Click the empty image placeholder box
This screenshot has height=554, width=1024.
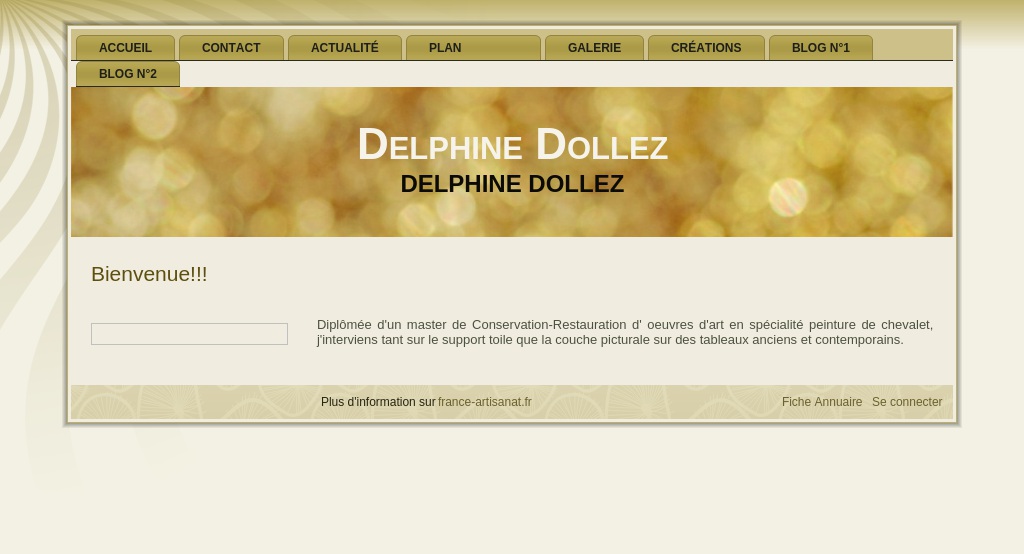189,334
